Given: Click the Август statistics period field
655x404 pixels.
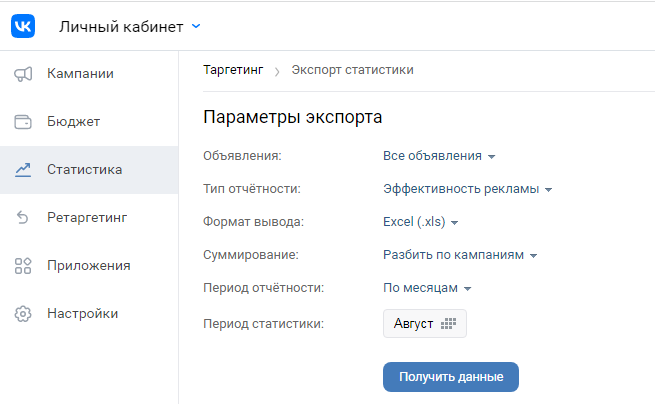Looking at the screenshot, I should 425,323.
